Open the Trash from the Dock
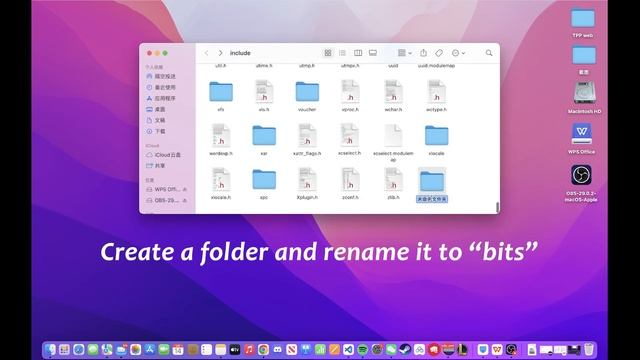 click(x=589, y=349)
